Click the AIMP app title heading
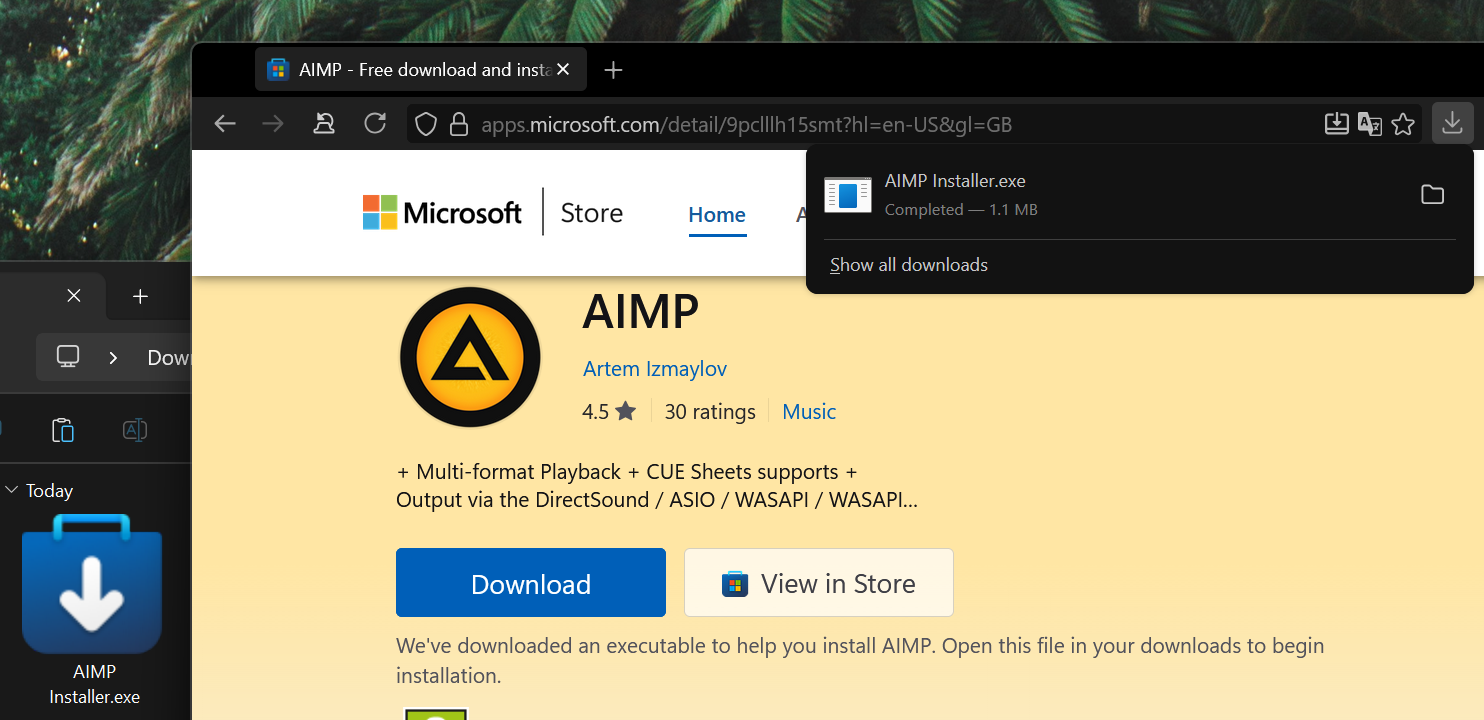1484x720 pixels. tap(641, 312)
